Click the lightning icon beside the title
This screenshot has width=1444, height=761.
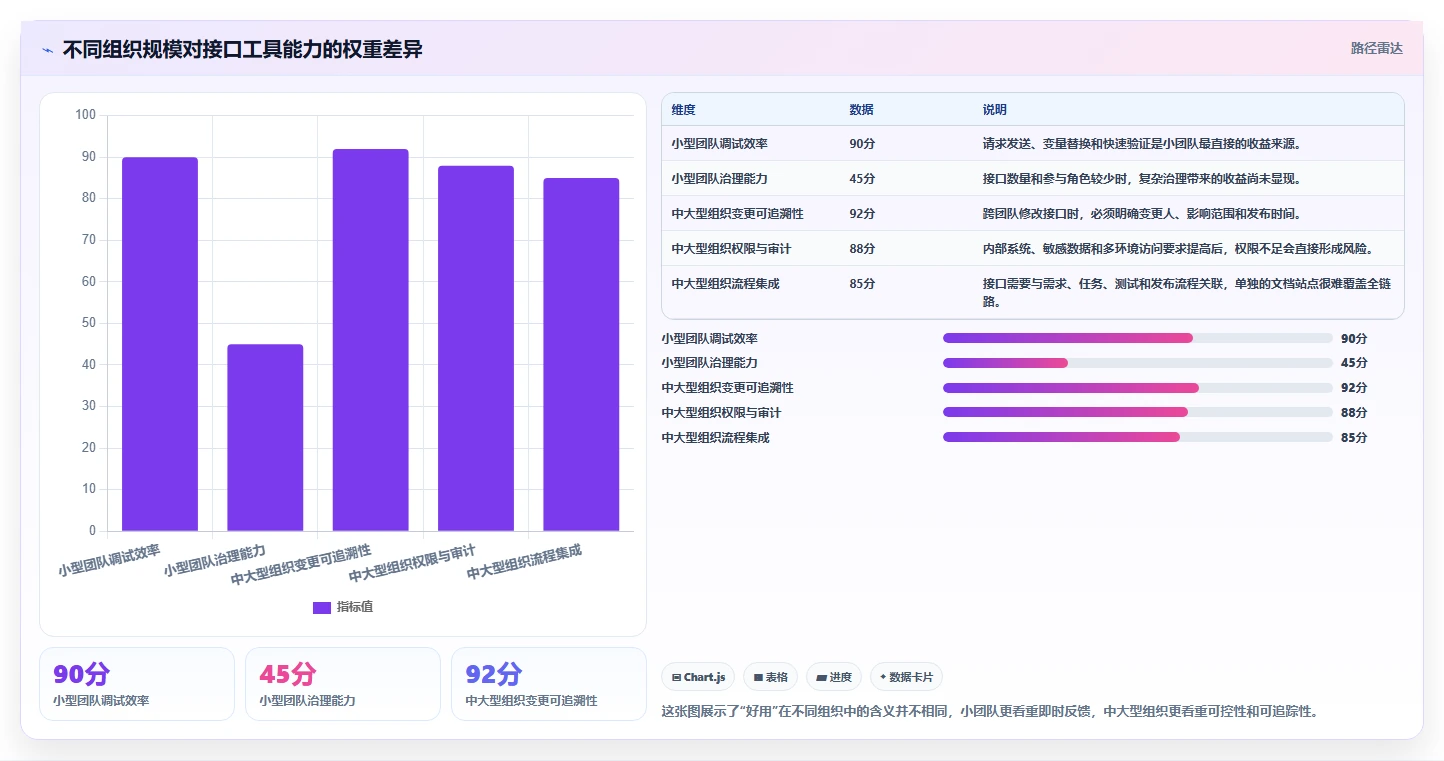coord(48,50)
